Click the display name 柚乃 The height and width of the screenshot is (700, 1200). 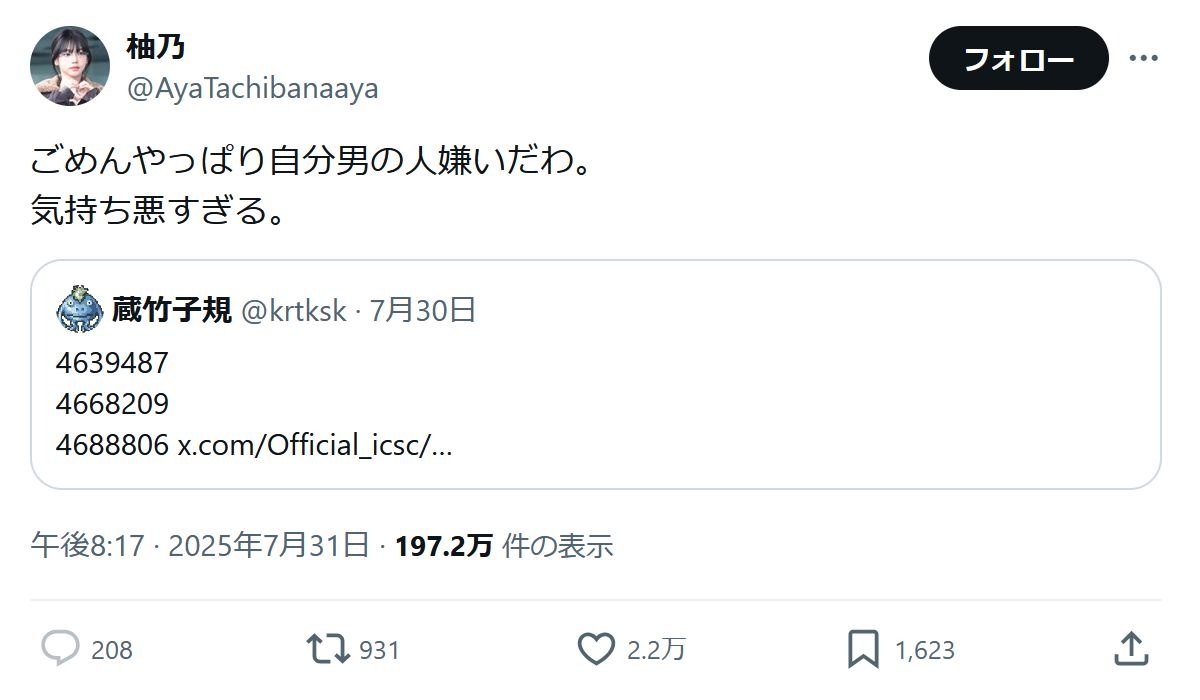pos(155,46)
